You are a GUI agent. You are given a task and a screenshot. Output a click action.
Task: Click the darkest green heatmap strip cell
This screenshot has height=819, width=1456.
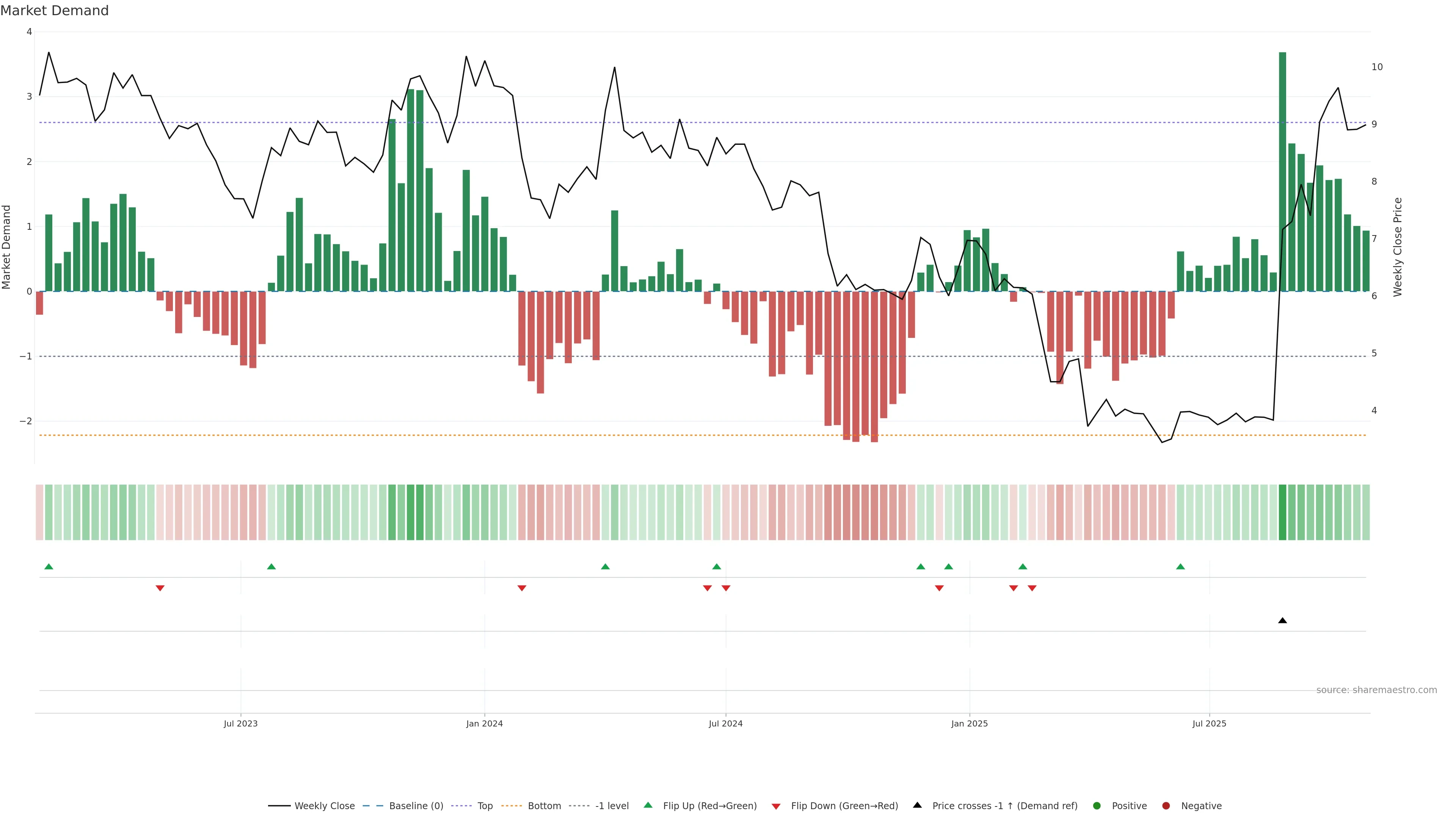tap(1282, 512)
